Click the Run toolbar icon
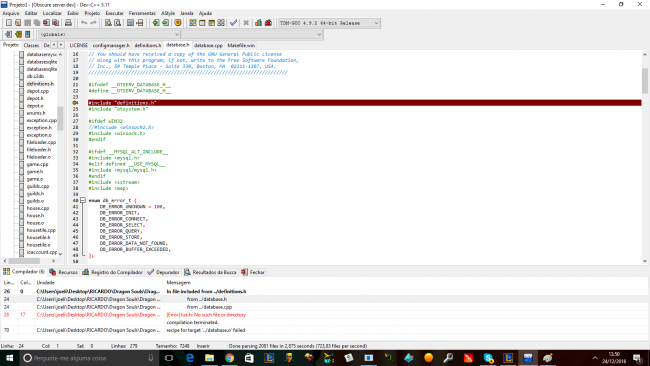The width and height of the screenshot is (650, 366). (x=202, y=23)
